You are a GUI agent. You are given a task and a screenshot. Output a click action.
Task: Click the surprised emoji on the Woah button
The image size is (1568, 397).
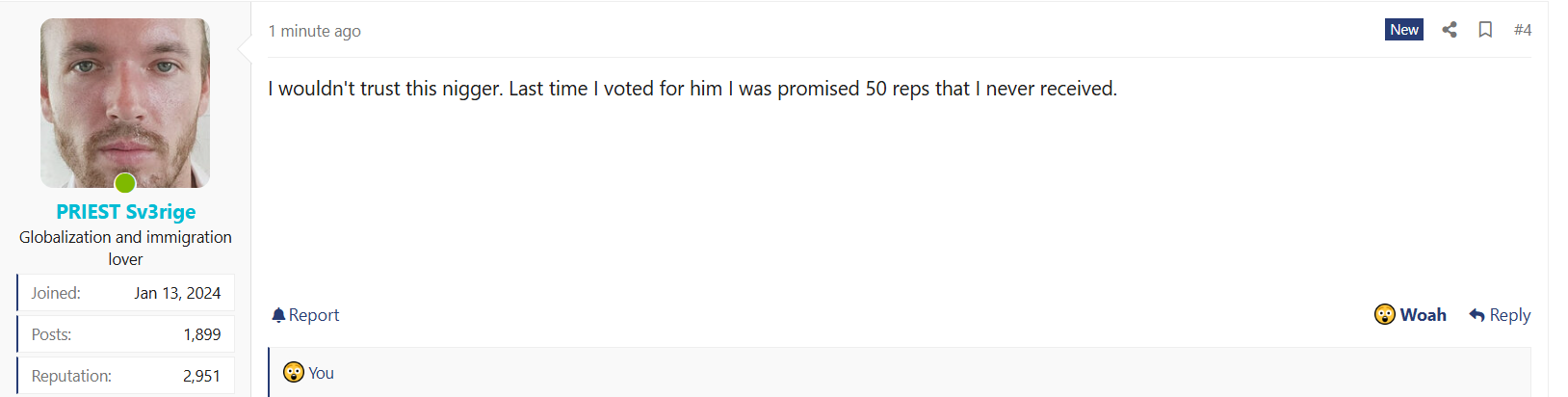[1385, 315]
